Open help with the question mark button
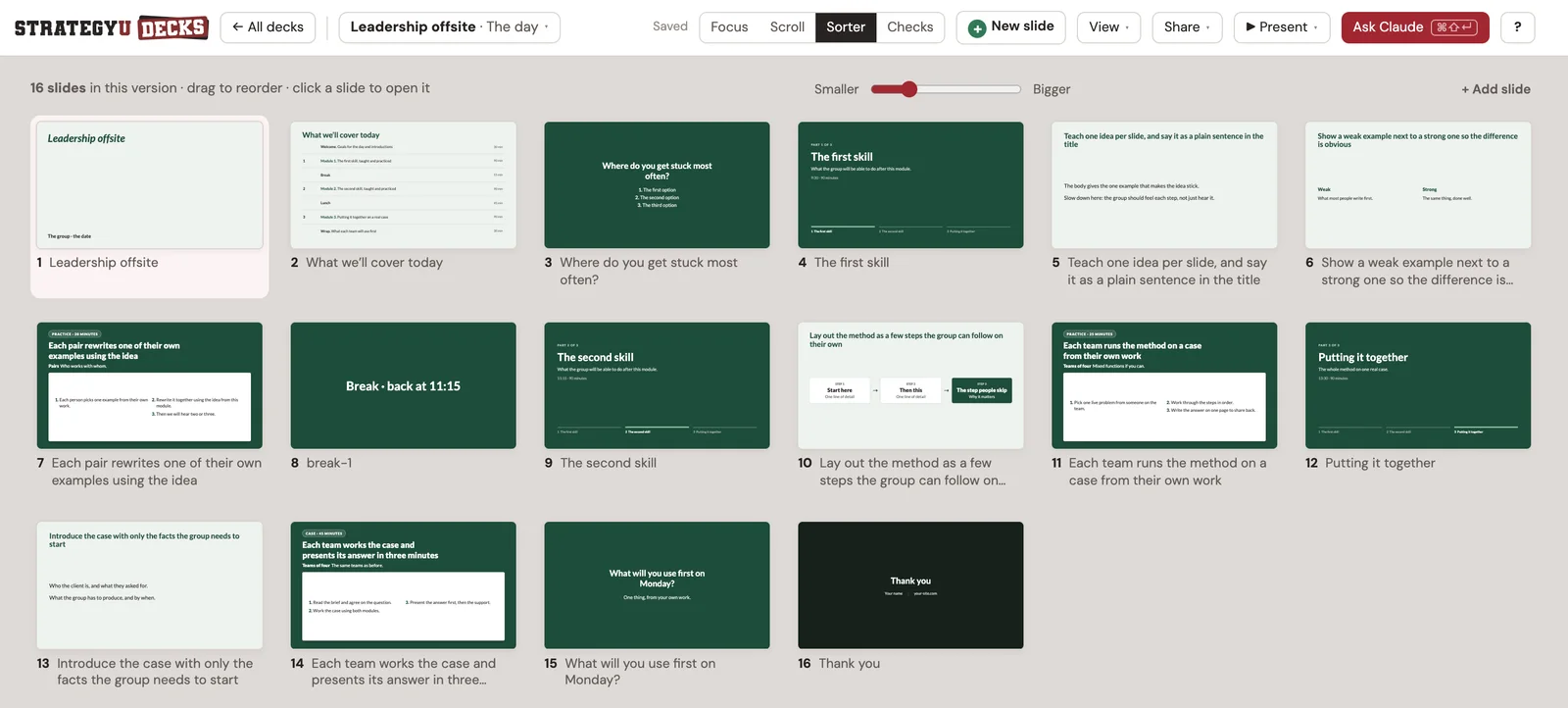This screenshot has width=1568, height=708. pyautogui.click(x=1517, y=27)
